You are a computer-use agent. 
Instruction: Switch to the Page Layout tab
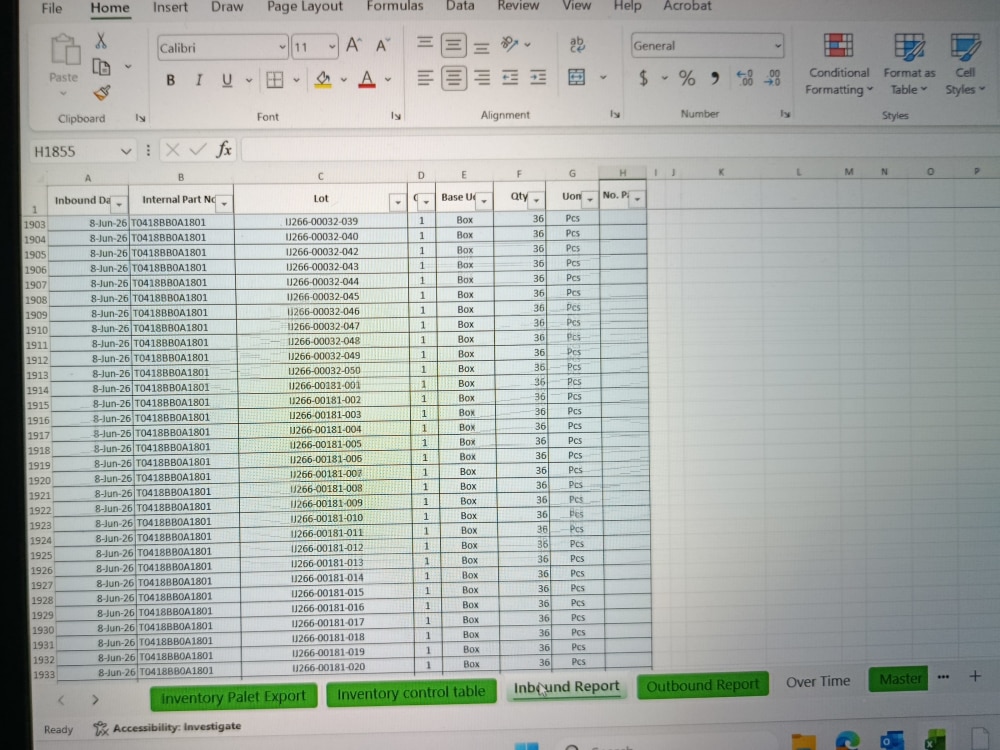pos(304,7)
